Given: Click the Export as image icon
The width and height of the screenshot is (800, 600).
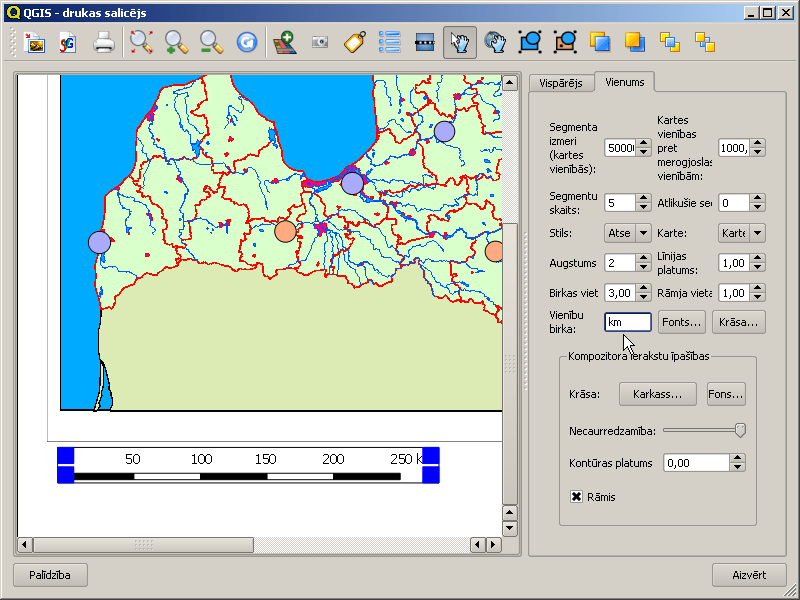Looking at the screenshot, I should tap(35, 43).
